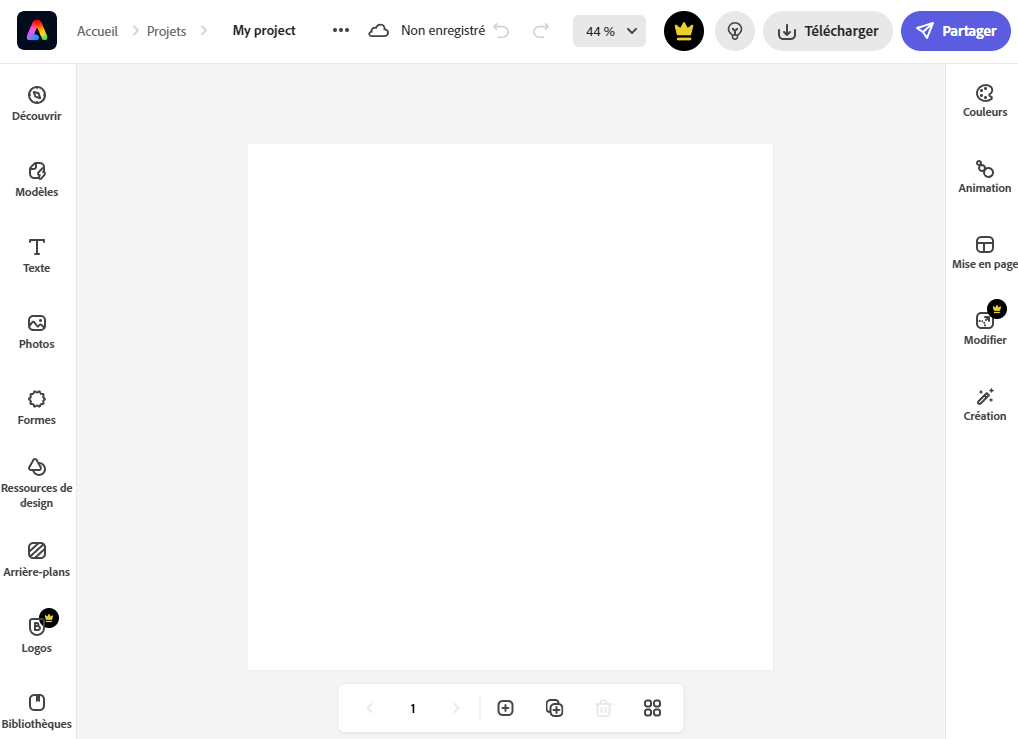The height and width of the screenshot is (739, 1018).
Task: Select the Texte tool
Action: coord(37,255)
